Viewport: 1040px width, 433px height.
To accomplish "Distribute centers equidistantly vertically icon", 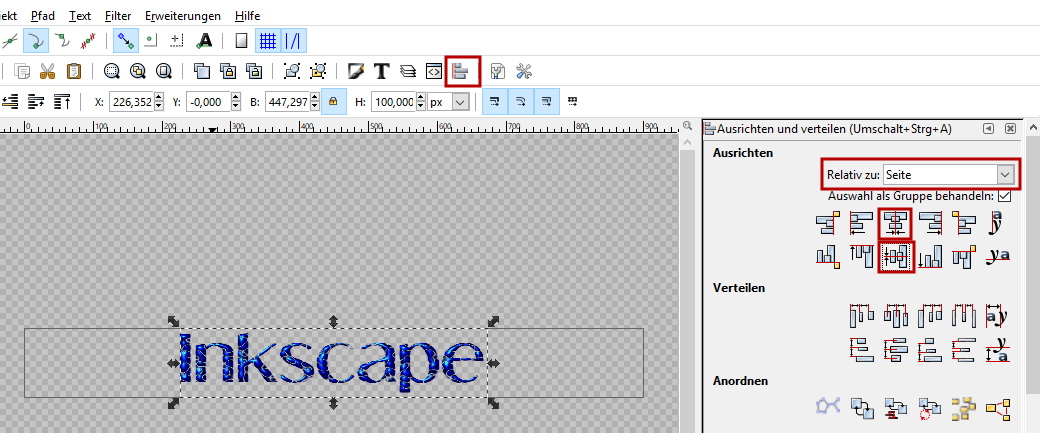I will click(895, 349).
